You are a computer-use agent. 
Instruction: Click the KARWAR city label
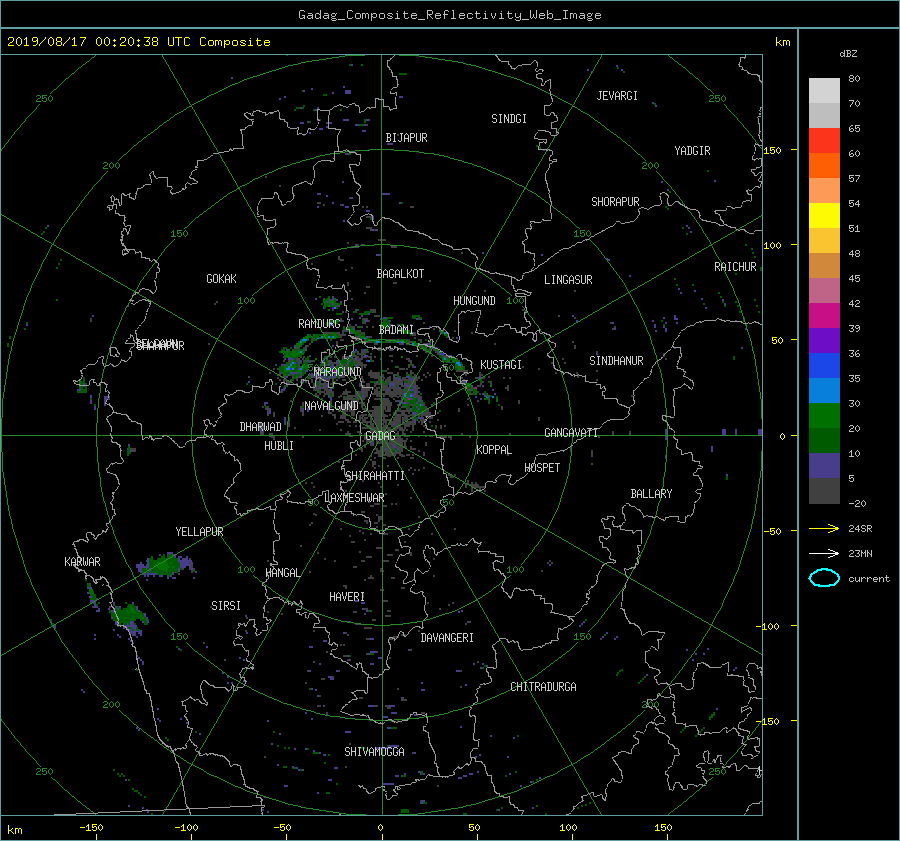pyautogui.click(x=82, y=562)
